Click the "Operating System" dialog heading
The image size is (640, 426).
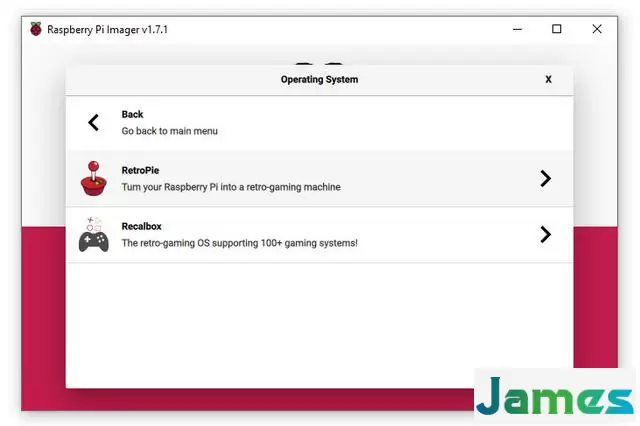click(x=319, y=80)
